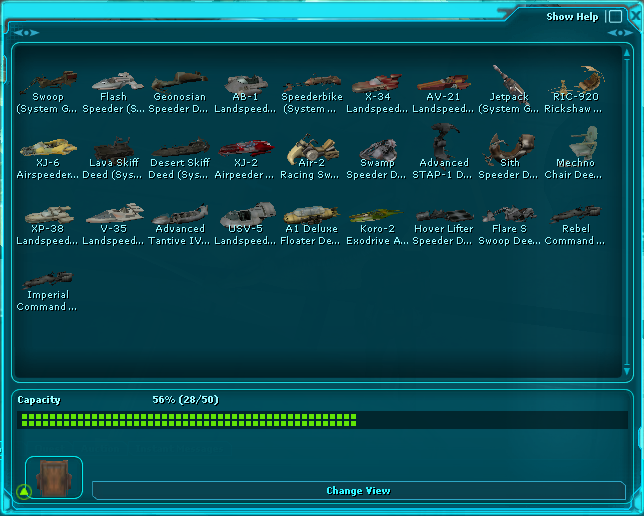This screenshot has width=644, height=516.
Task: Click the green up-arrow container icon
Action: click(24, 491)
